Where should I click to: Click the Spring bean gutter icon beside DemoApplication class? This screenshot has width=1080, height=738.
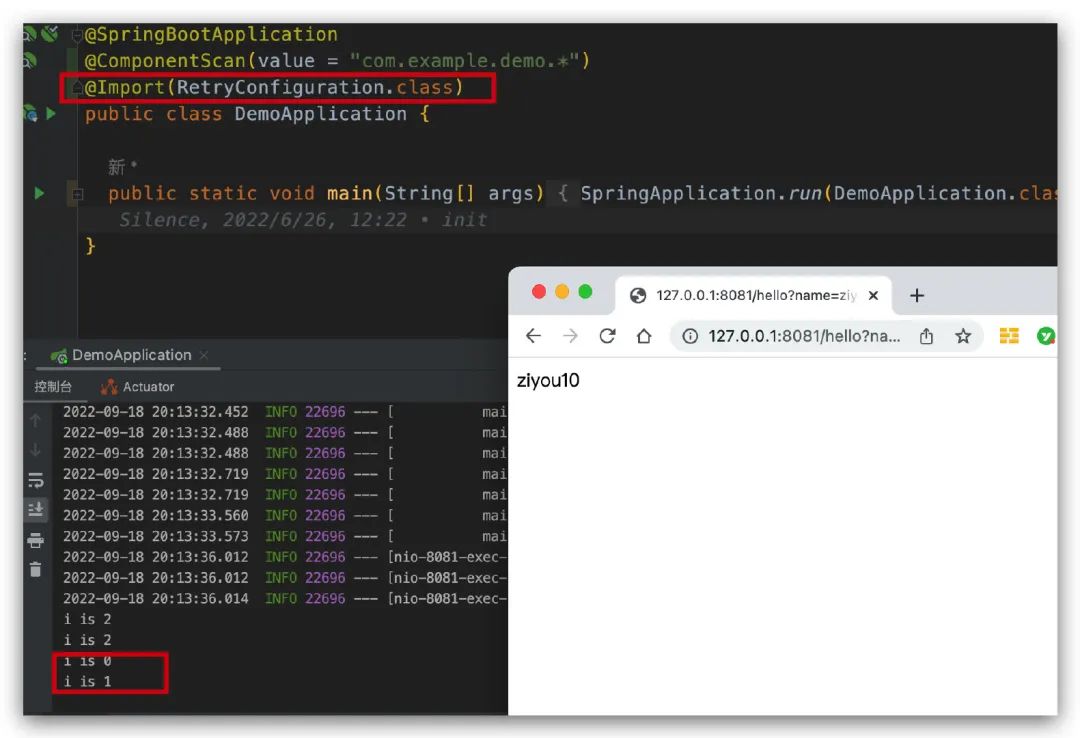pyautogui.click(x=30, y=113)
